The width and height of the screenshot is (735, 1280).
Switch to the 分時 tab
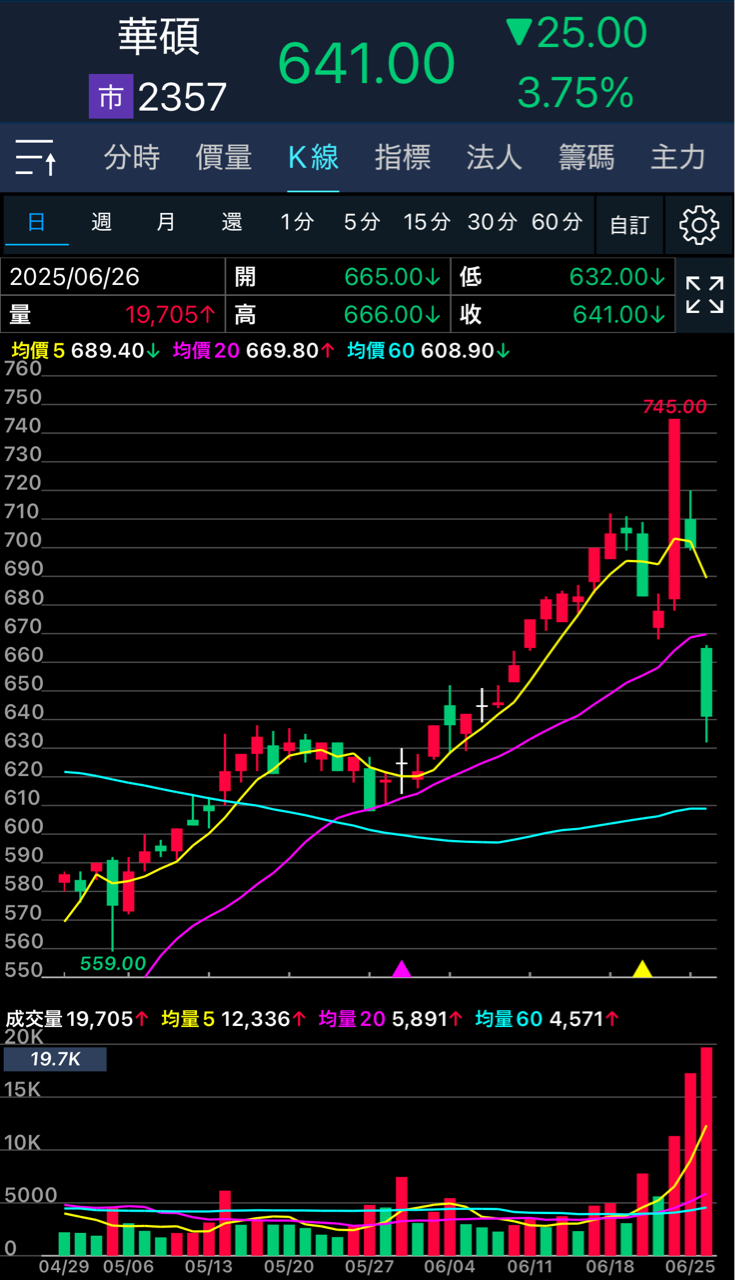(x=132, y=157)
